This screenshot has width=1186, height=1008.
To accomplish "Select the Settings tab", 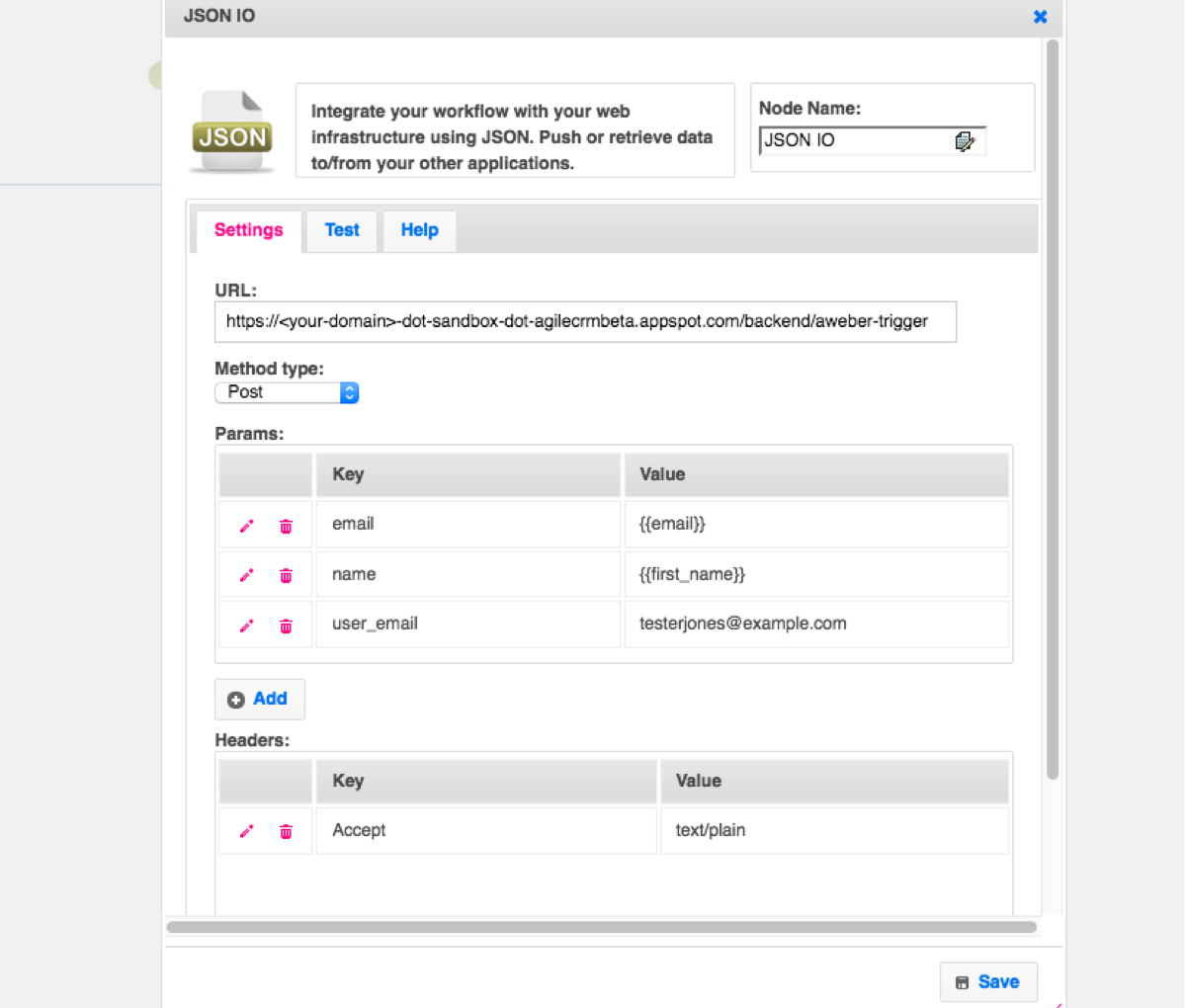I will pyautogui.click(x=248, y=230).
